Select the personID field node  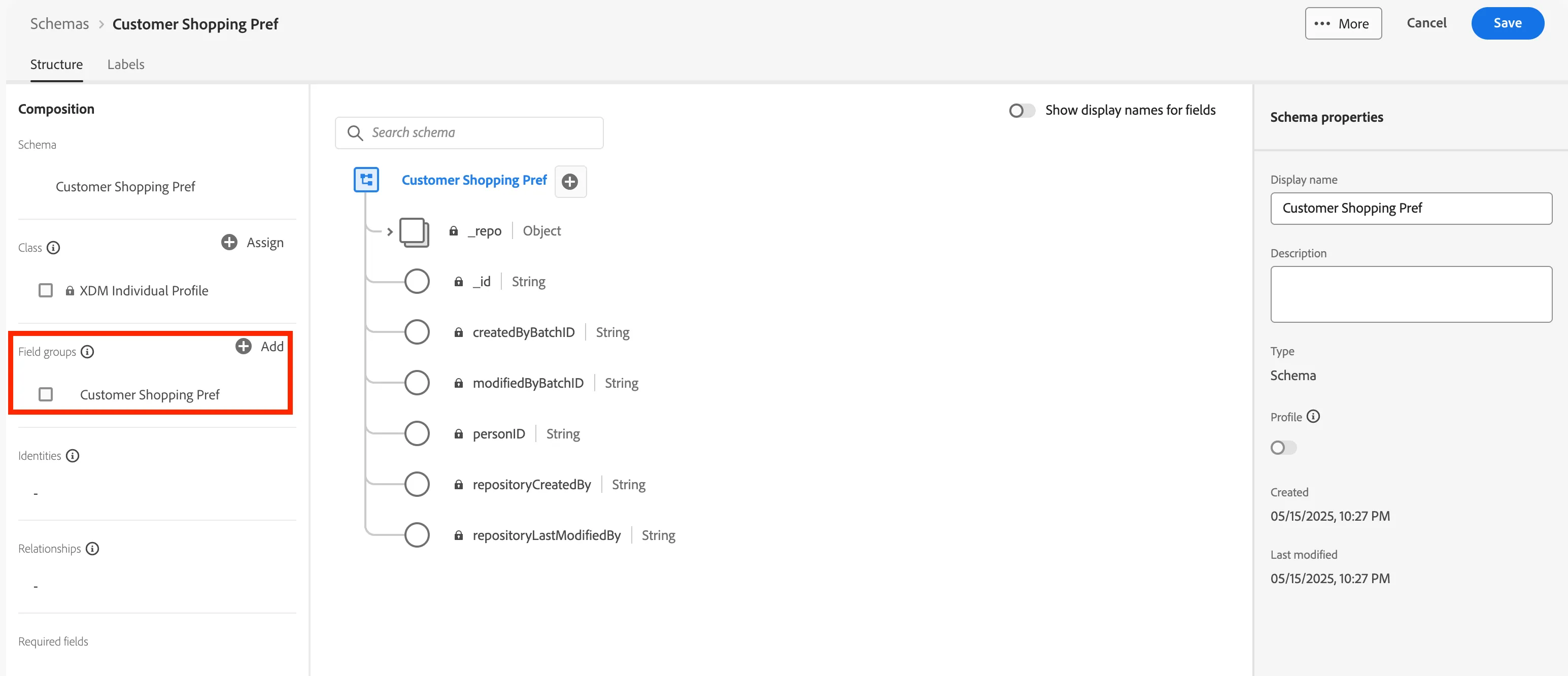[x=417, y=433]
